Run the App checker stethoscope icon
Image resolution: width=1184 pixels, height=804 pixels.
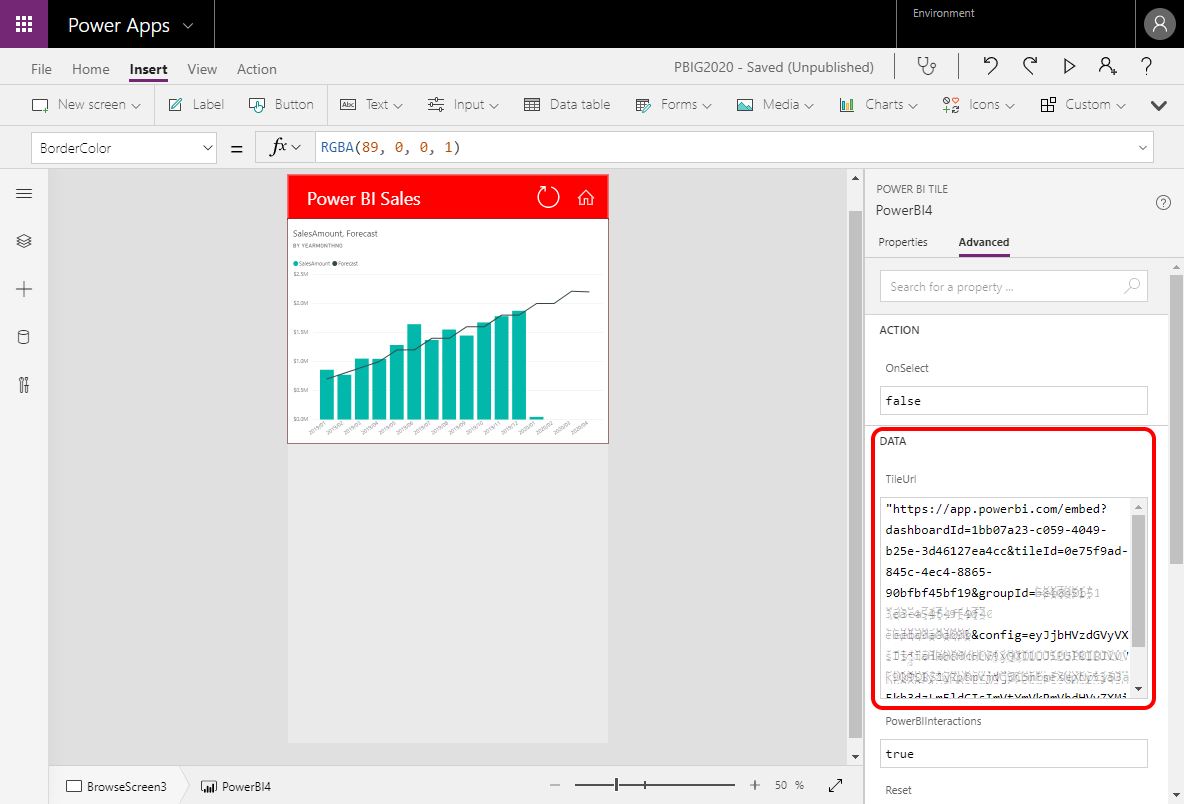click(927, 66)
